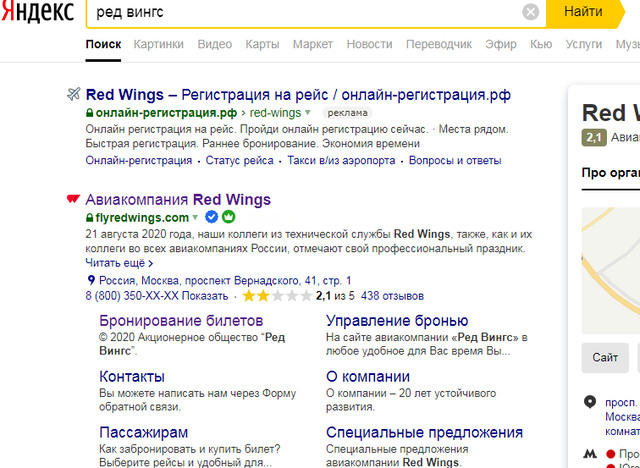Select the Поиск tab
Screen dimensions: 640x468
click(103, 44)
